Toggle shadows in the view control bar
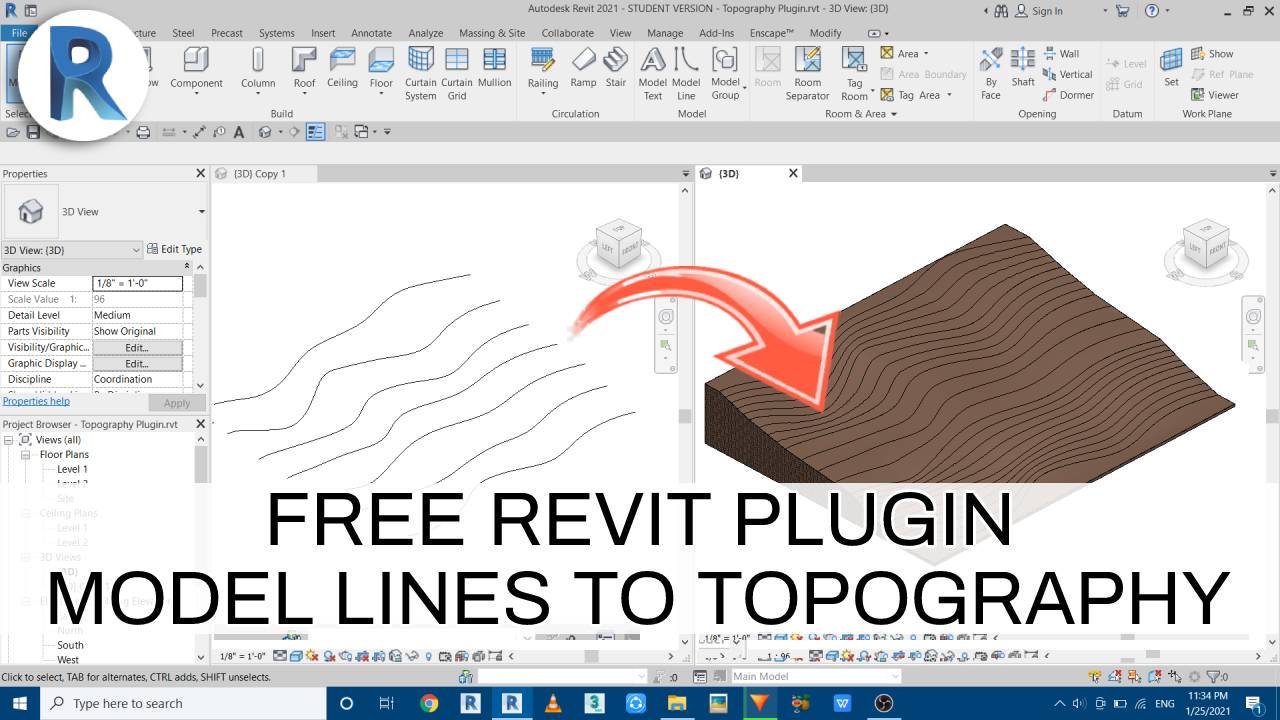 327,655
